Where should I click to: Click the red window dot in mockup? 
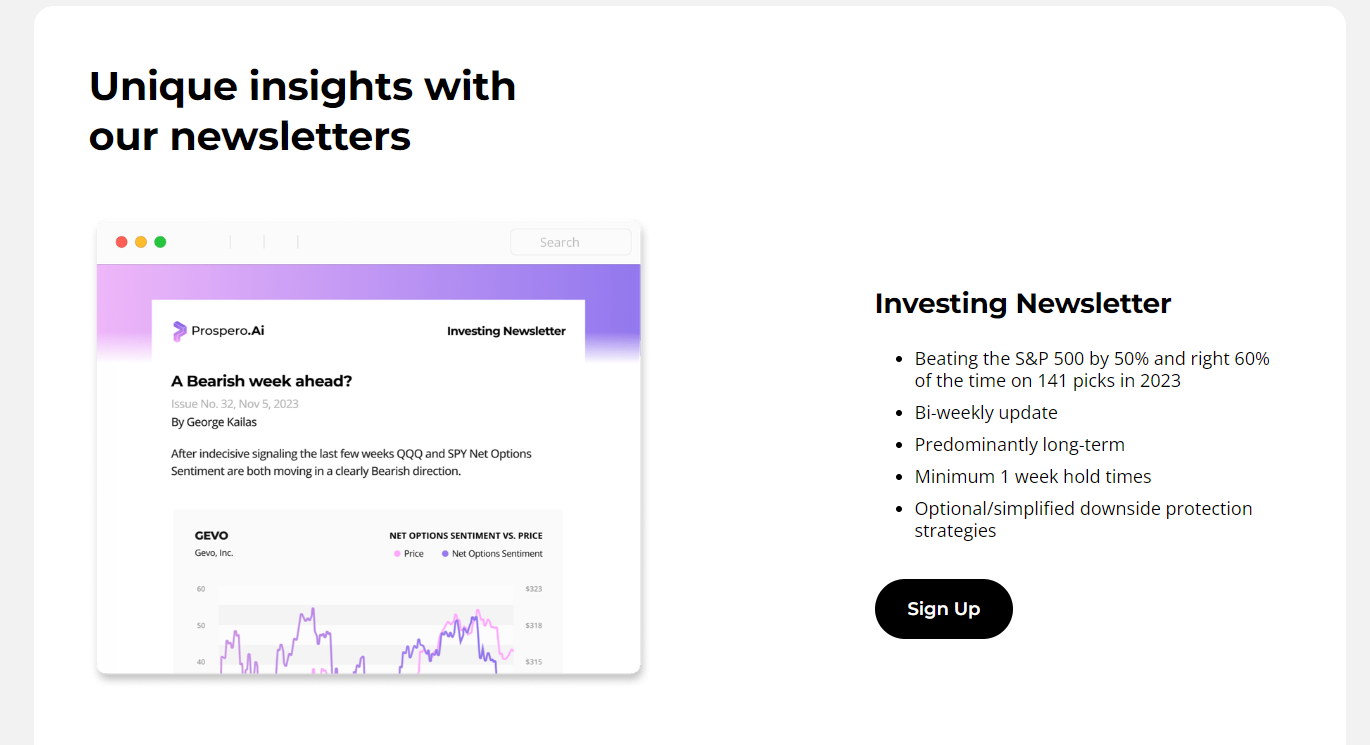tap(122, 242)
